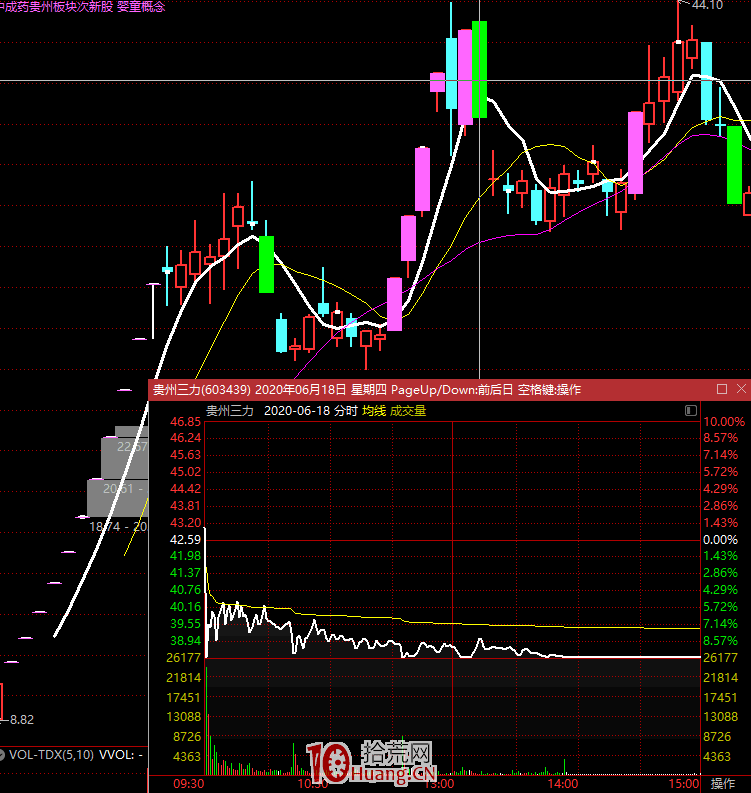The height and width of the screenshot is (793, 751).
Task: Click the VVOL: - value readout
Action: click(x=121, y=755)
